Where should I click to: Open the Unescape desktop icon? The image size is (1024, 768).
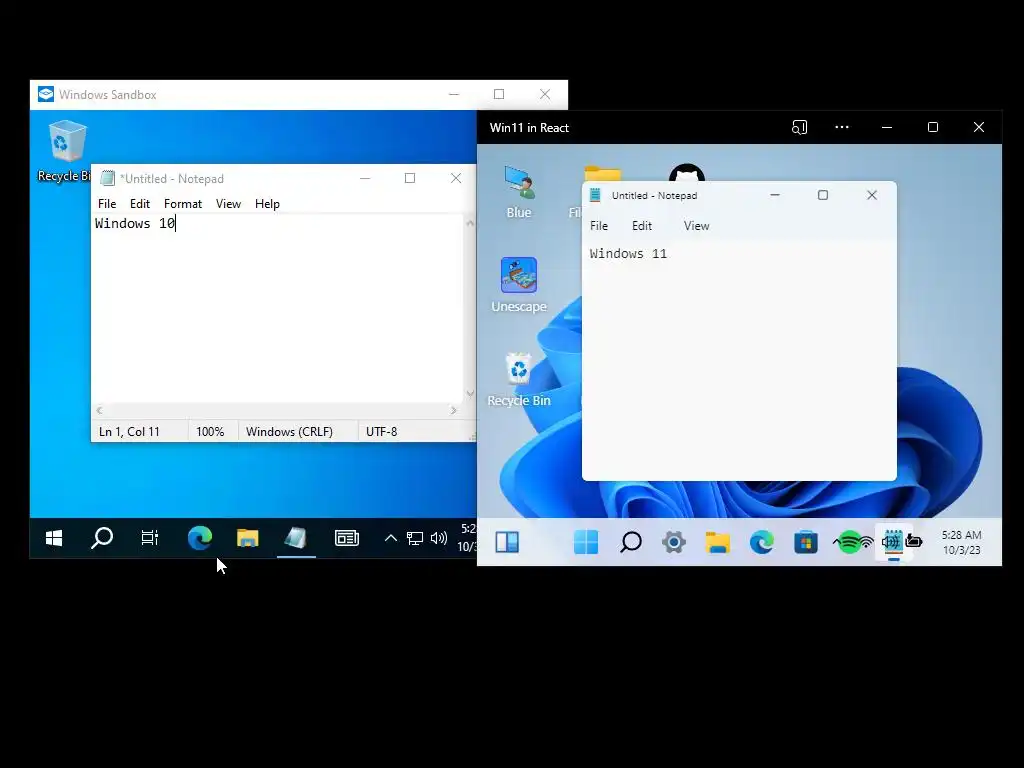[x=519, y=285]
